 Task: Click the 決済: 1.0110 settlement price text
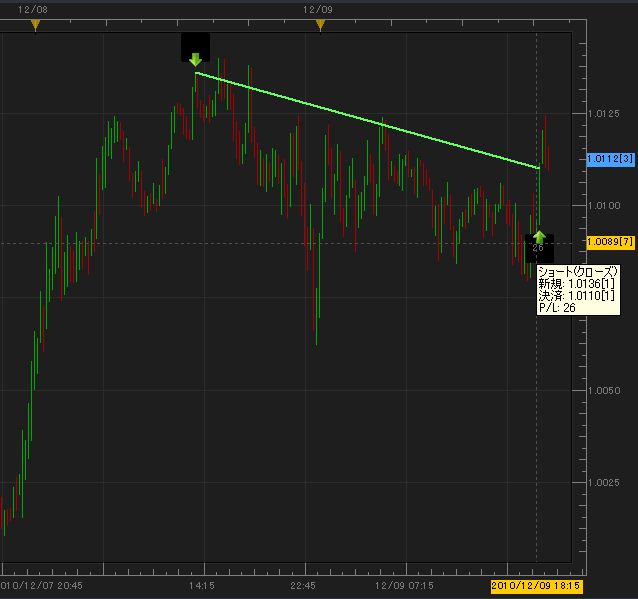pos(572,296)
